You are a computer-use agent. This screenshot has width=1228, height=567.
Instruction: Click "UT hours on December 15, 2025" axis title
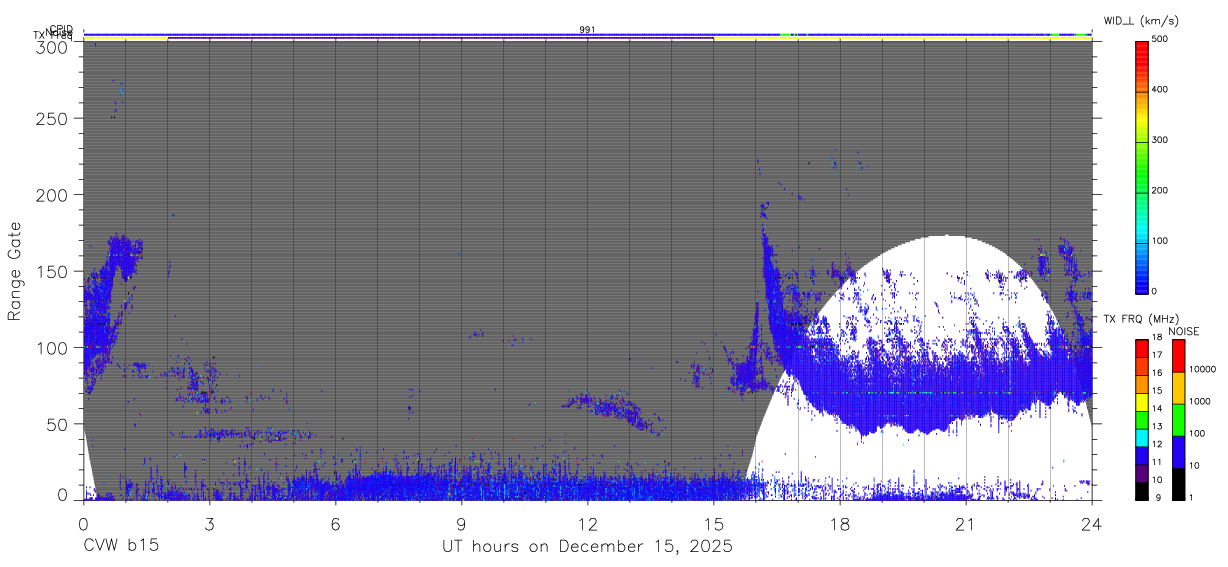(x=588, y=547)
